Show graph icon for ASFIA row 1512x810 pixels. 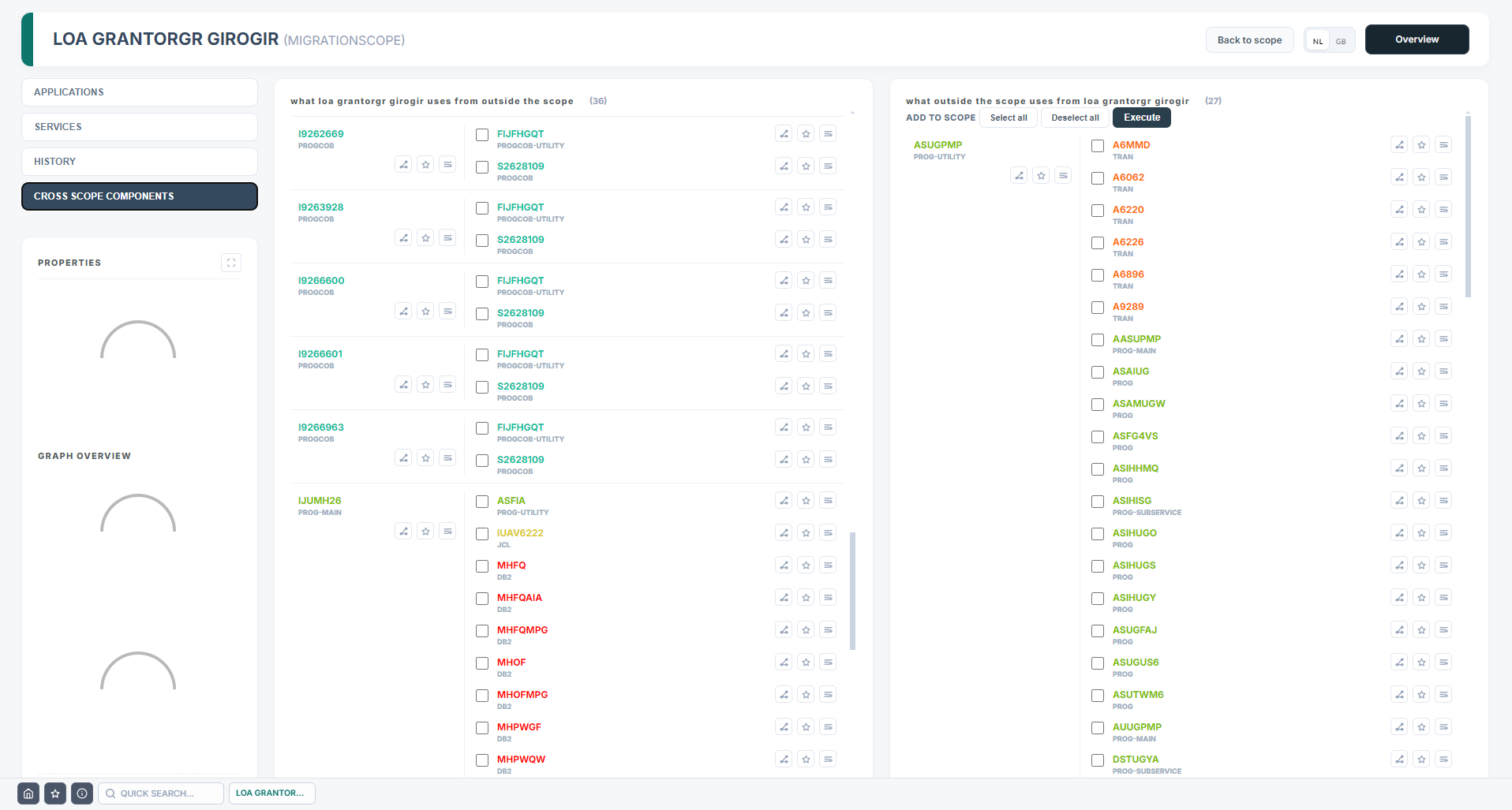pos(784,501)
